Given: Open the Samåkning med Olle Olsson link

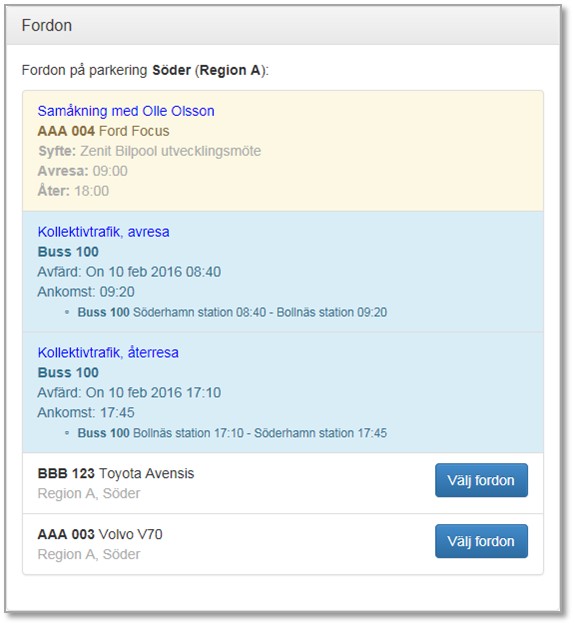Looking at the screenshot, I should (126, 111).
